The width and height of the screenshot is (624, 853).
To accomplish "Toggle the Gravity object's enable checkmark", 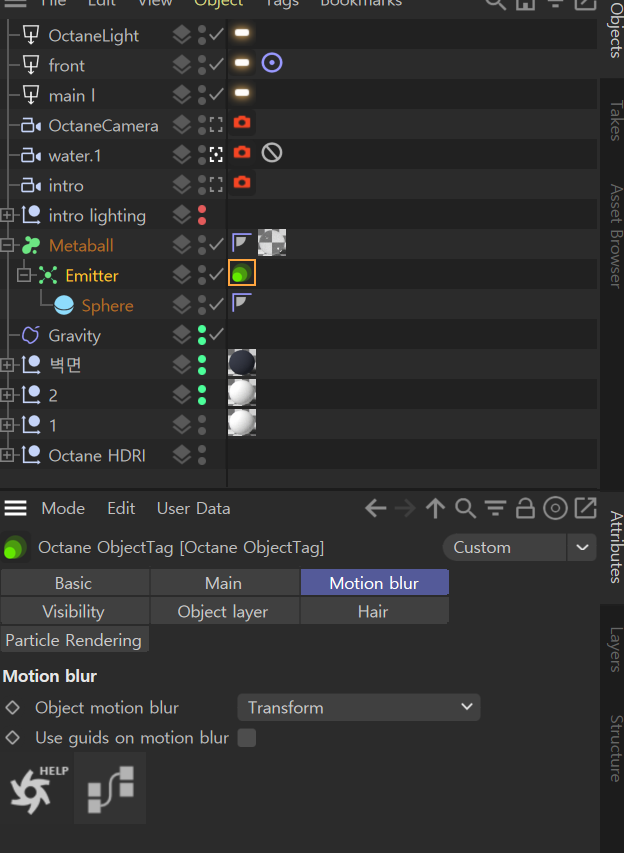I will 217,335.
